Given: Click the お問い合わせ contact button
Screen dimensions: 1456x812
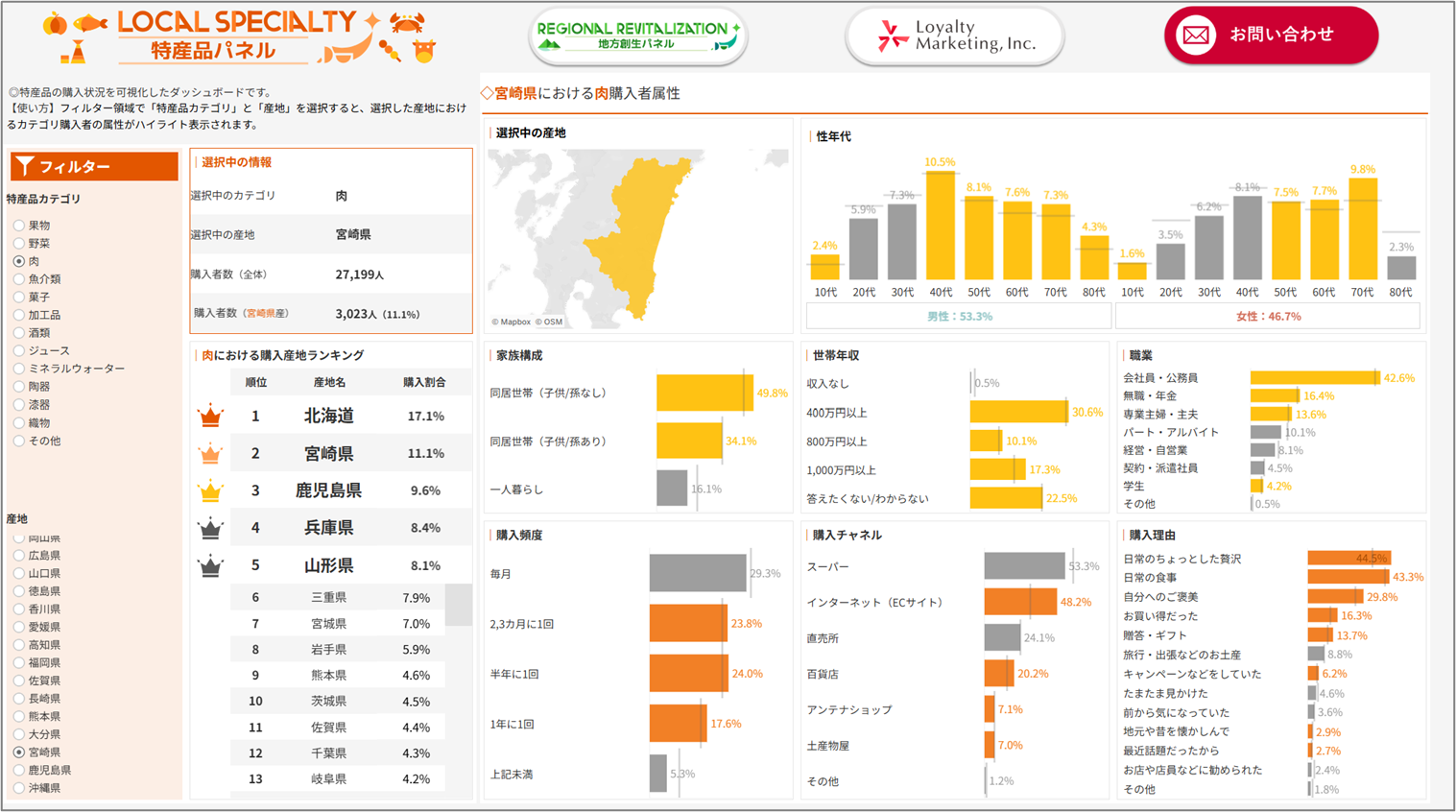Looking at the screenshot, I should [1271, 36].
